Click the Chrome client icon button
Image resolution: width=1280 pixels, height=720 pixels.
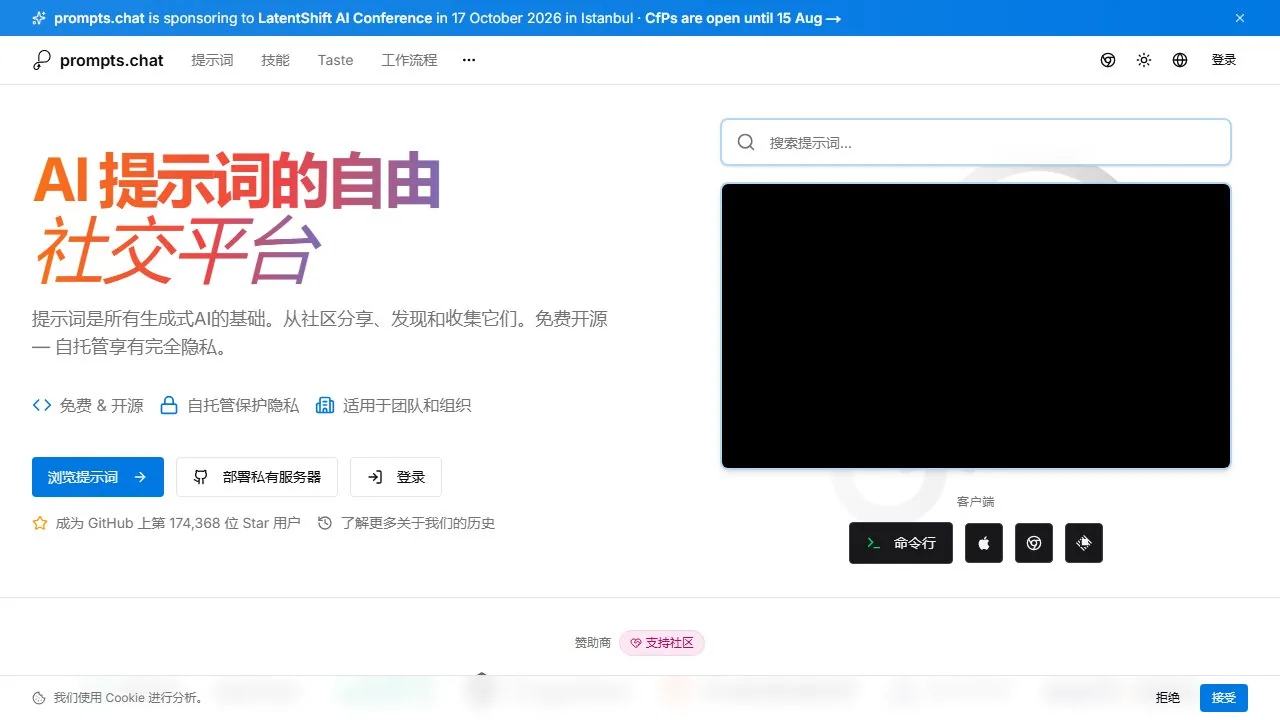(x=1034, y=543)
